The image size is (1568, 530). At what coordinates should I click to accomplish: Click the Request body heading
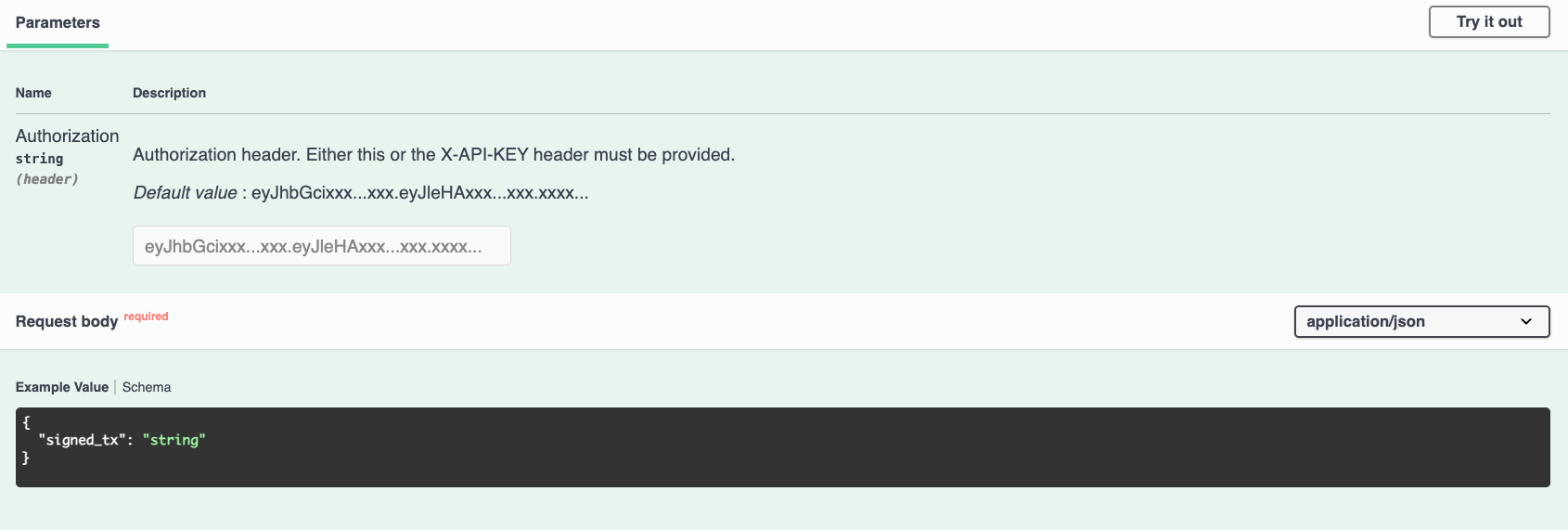[x=67, y=321]
